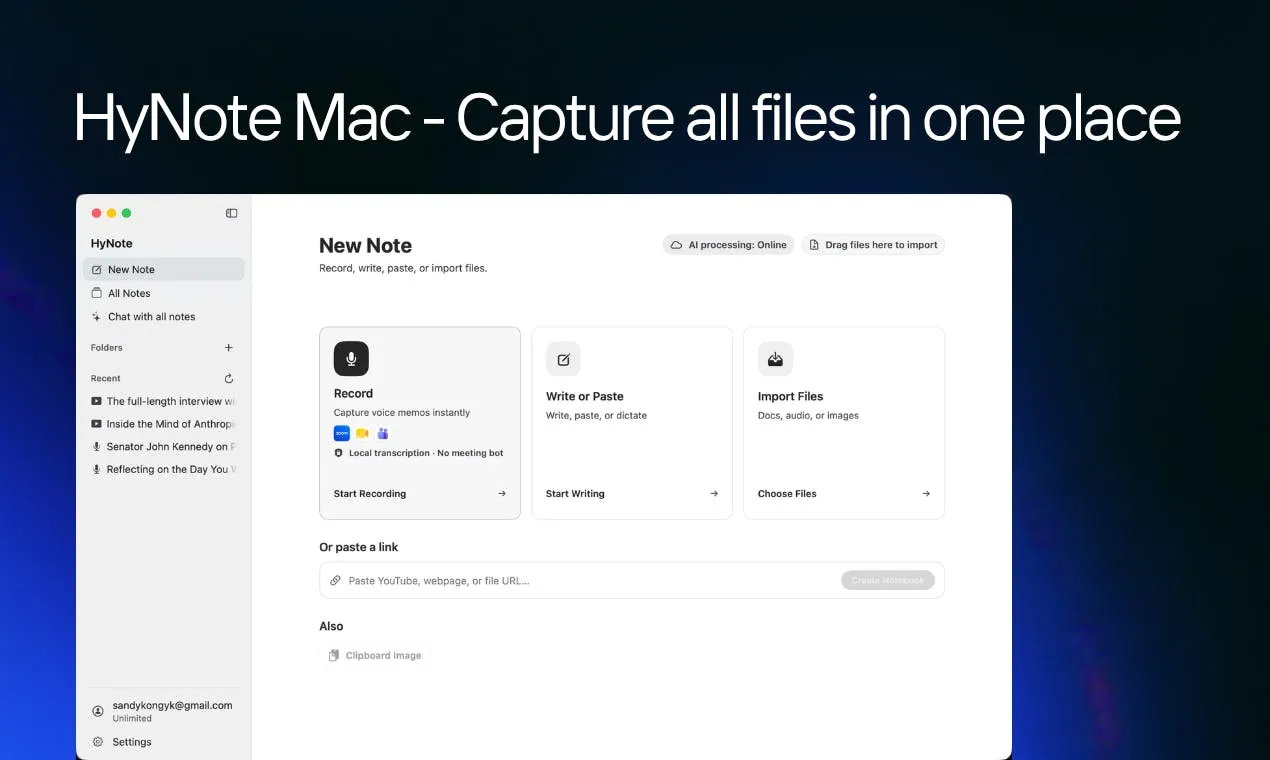Click the video icon beside 'The full-length interview'
1270x760 pixels.
pyautogui.click(x=96, y=401)
